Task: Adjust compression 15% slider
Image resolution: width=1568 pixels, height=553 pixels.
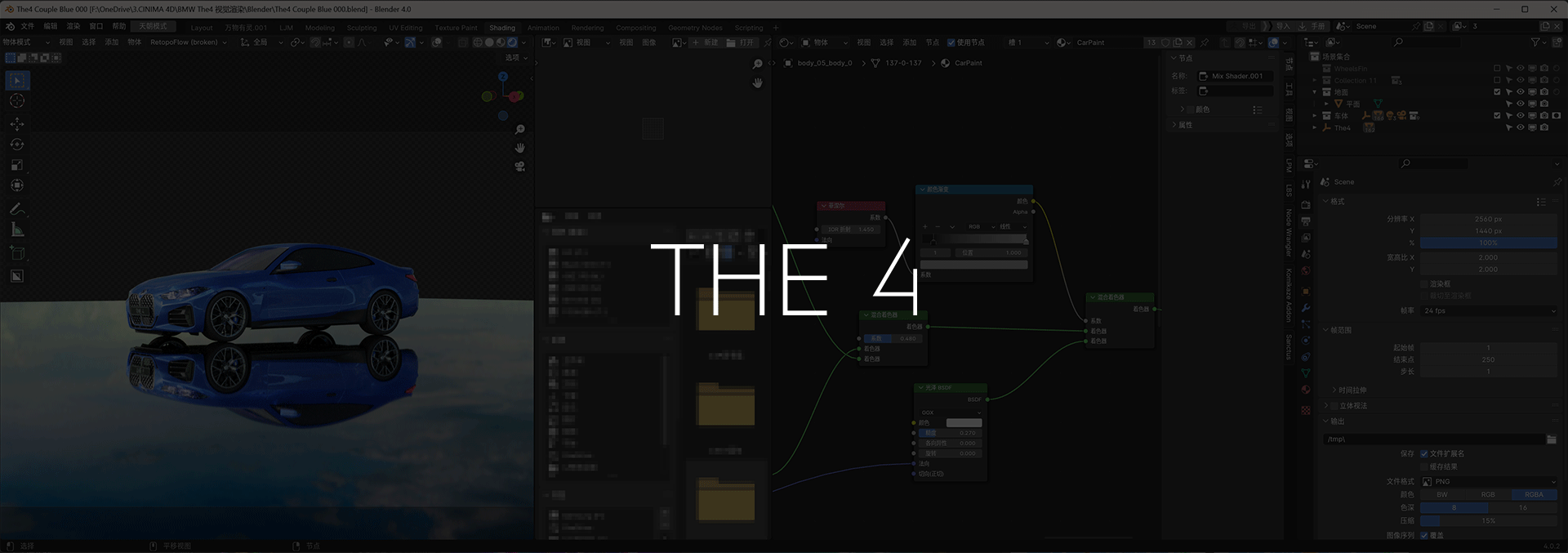Action: (x=1489, y=521)
